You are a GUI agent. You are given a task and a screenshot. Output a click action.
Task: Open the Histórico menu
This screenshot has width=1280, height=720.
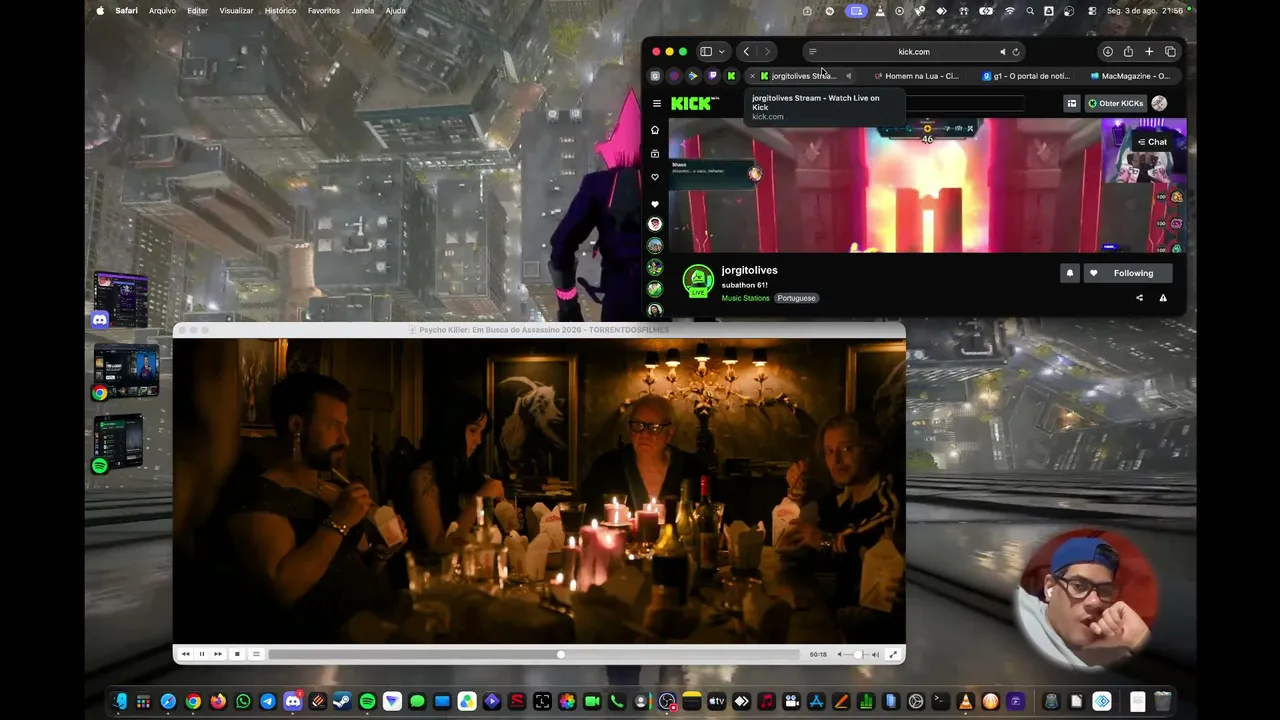coord(280,11)
